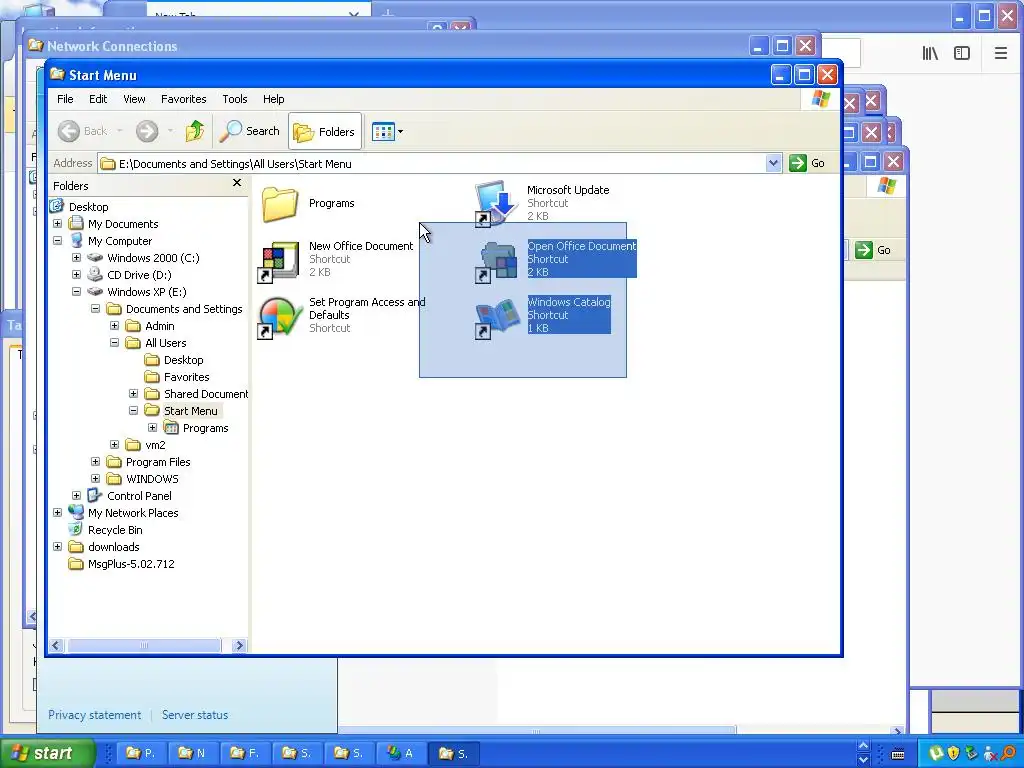Viewport: 1024px width, 768px height.
Task: Open the Privacy statement link
Action: click(x=95, y=715)
